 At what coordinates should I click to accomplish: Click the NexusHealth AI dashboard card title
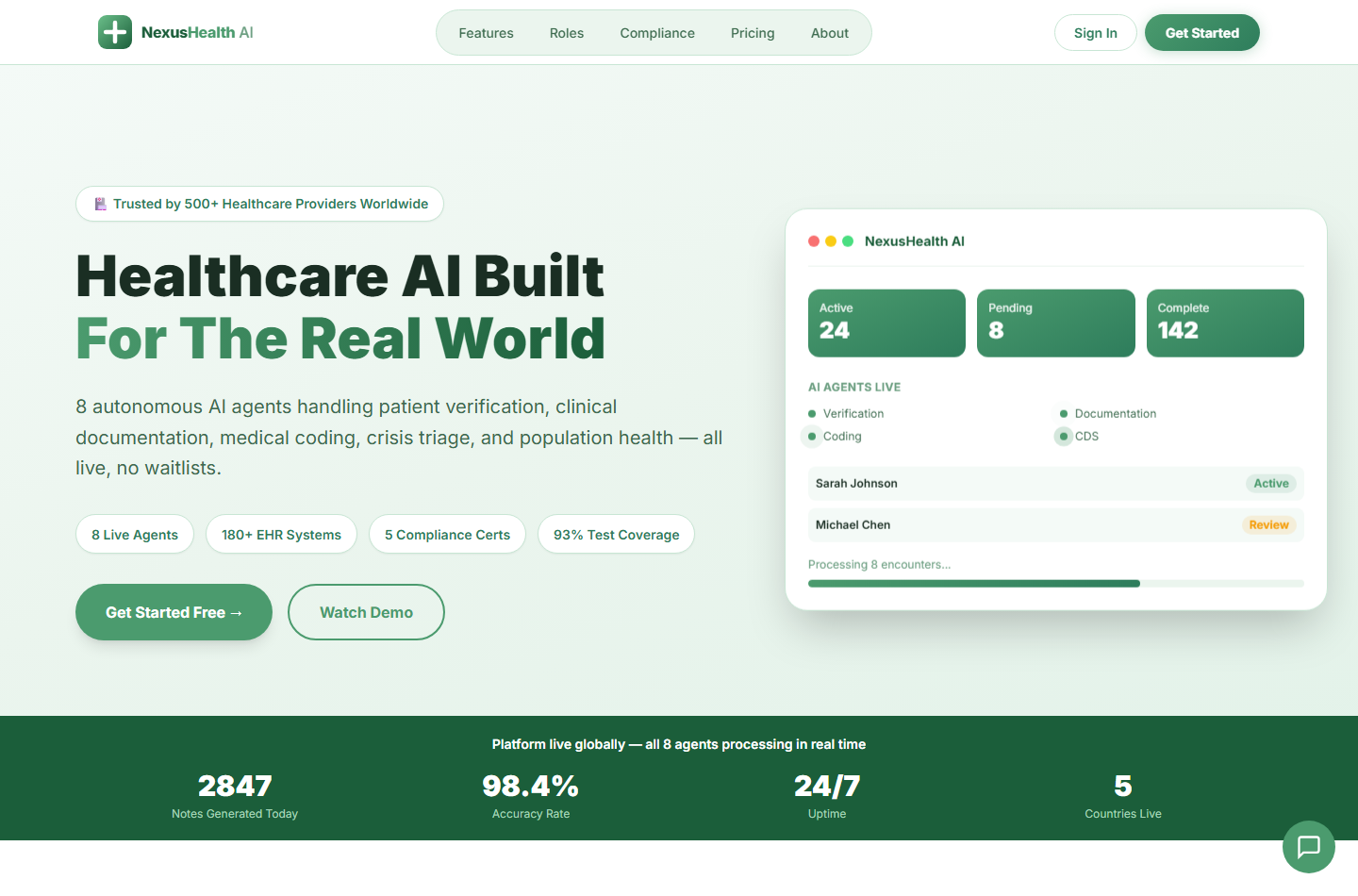point(915,241)
